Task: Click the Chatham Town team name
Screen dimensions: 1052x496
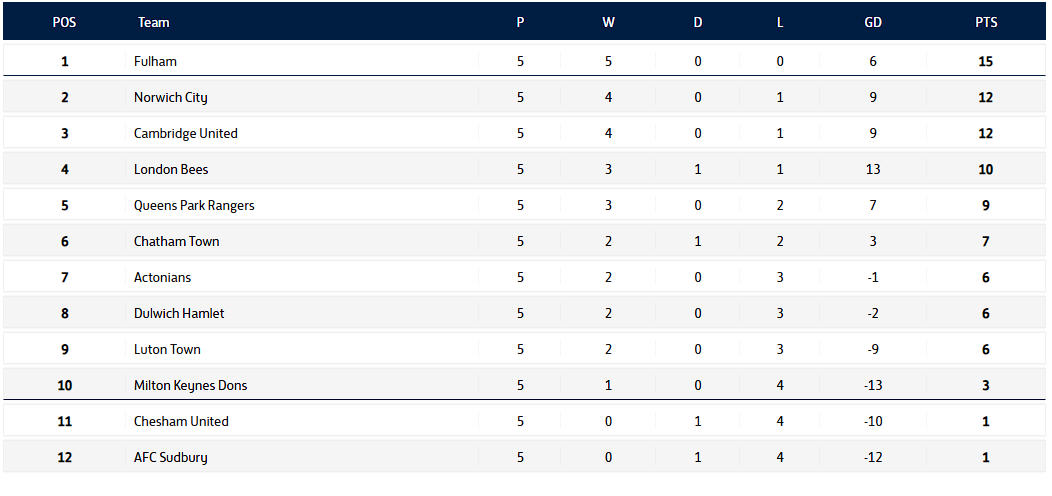Action: point(176,241)
